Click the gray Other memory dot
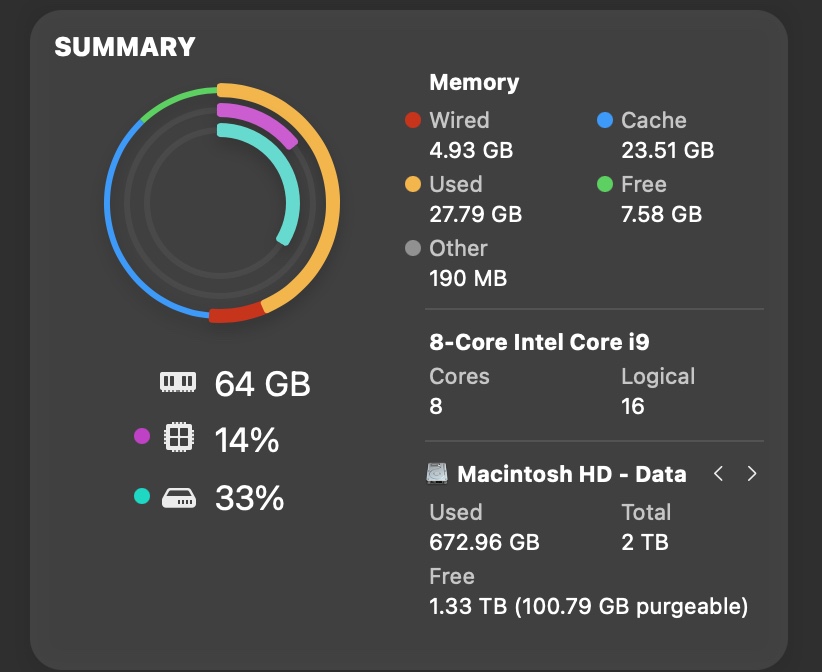Viewport: 822px width, 672px height. coord(412,249)
